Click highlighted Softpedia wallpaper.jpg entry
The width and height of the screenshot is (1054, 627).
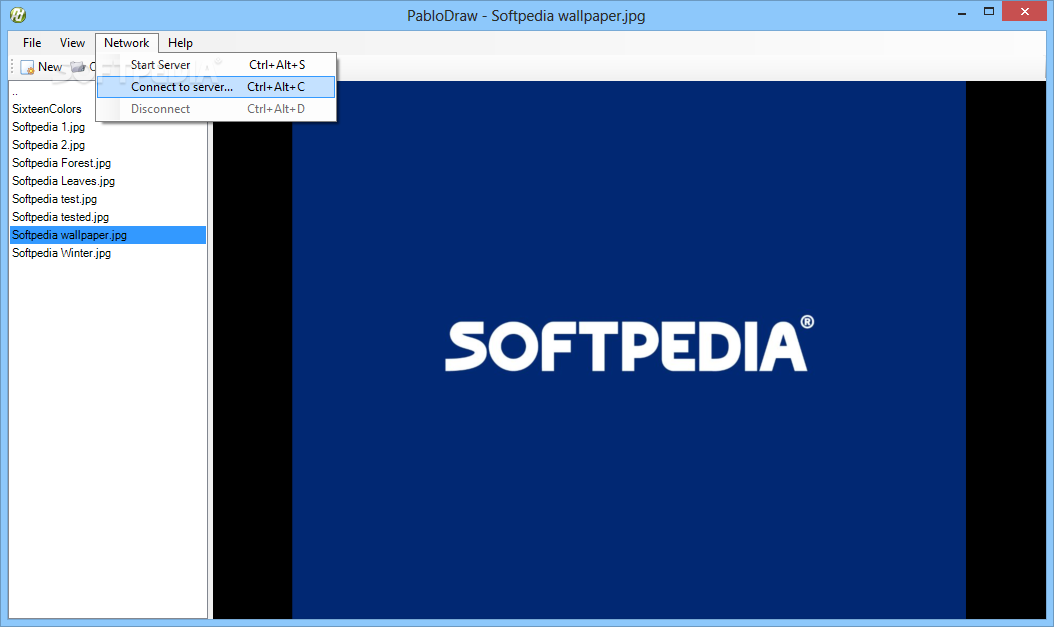point(108,235)
